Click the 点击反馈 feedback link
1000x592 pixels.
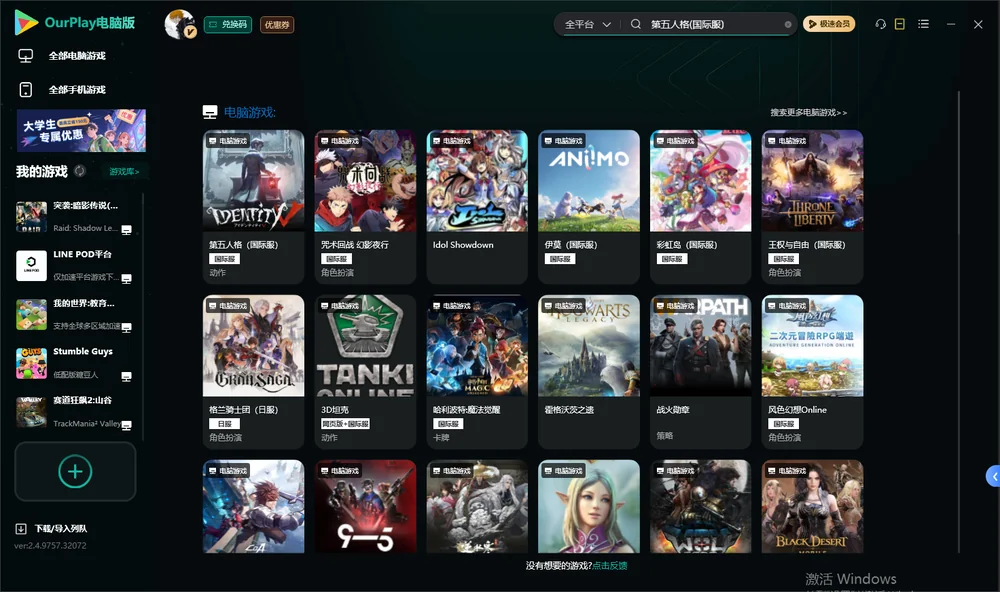point(610,566)
